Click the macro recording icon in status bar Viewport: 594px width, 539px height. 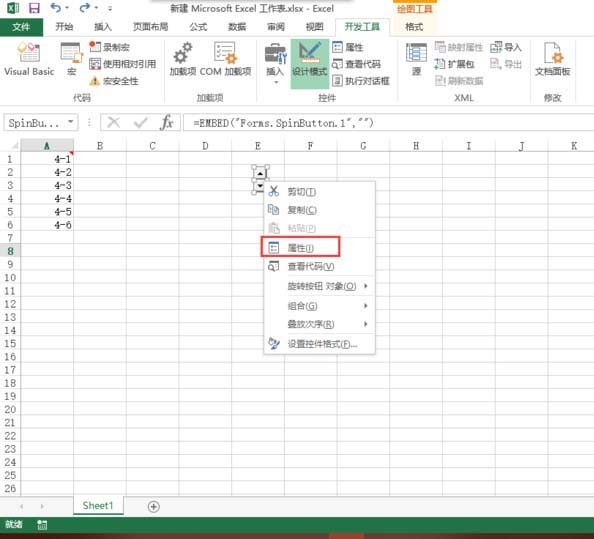coord(42,525)
